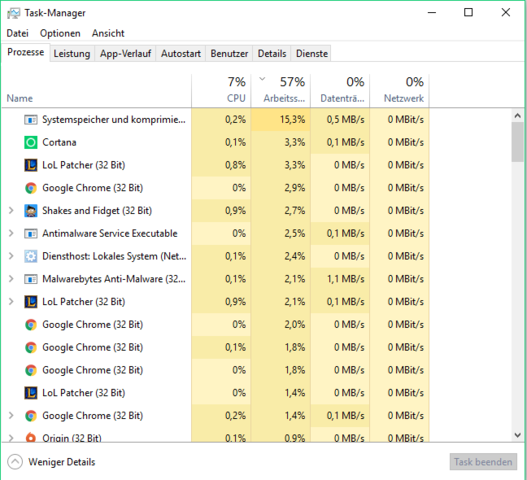
Task: Click Weniger Details to collapse view
Action: click(x=62, y=462)
